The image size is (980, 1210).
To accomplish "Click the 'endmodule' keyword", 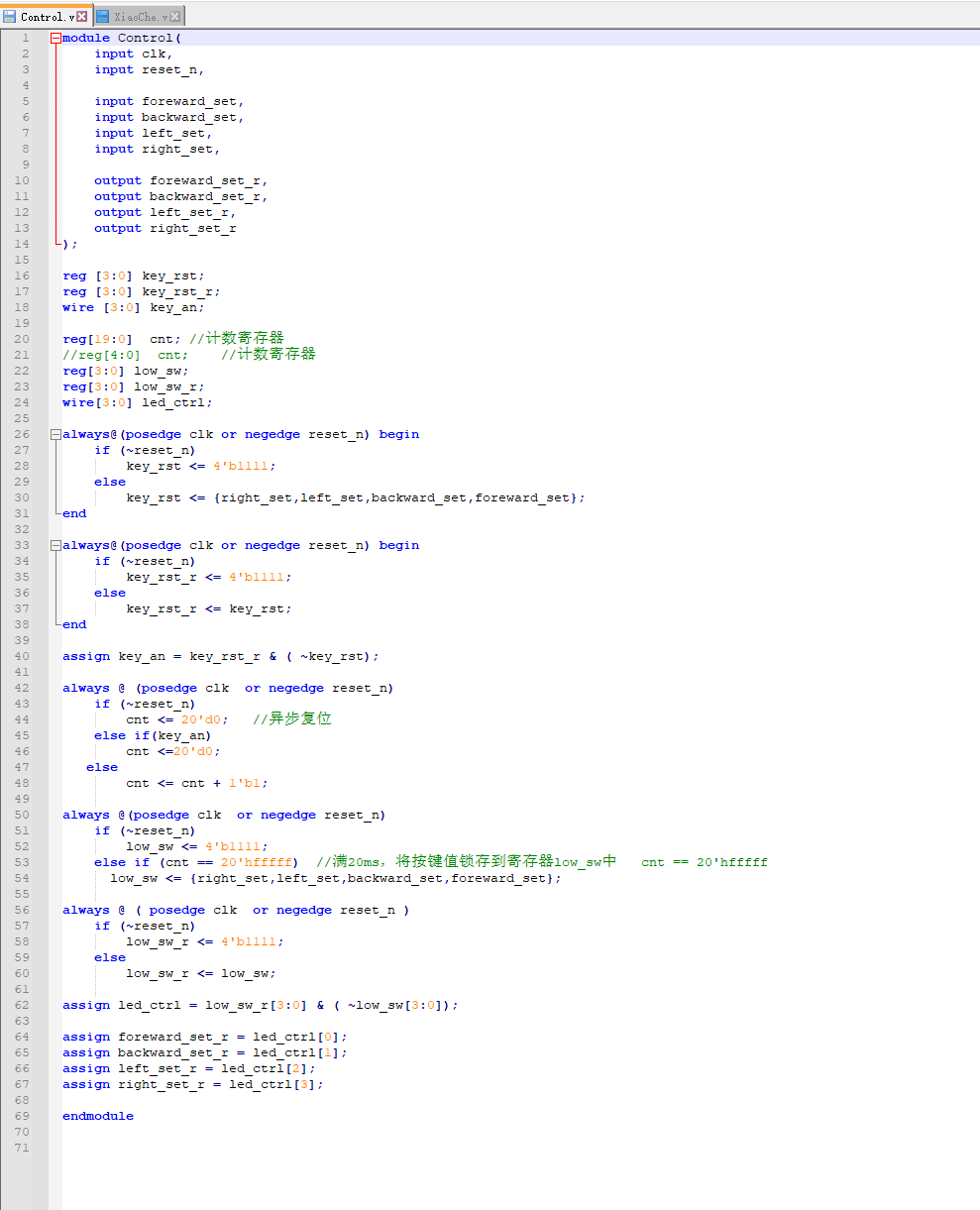I will coord(98,1116).
